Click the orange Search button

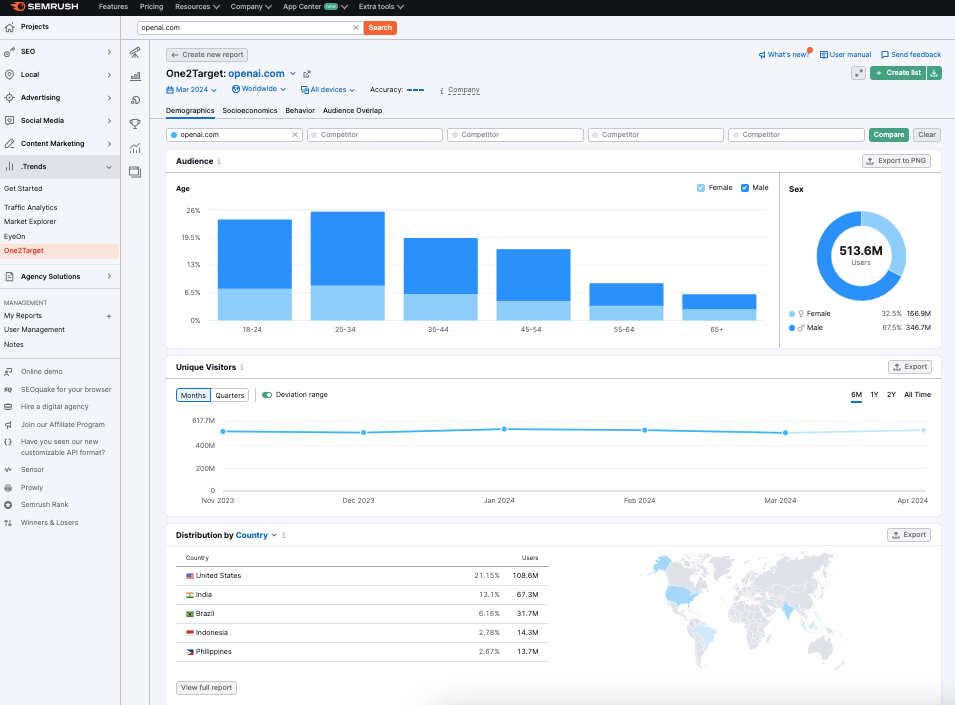click(380, 27)
